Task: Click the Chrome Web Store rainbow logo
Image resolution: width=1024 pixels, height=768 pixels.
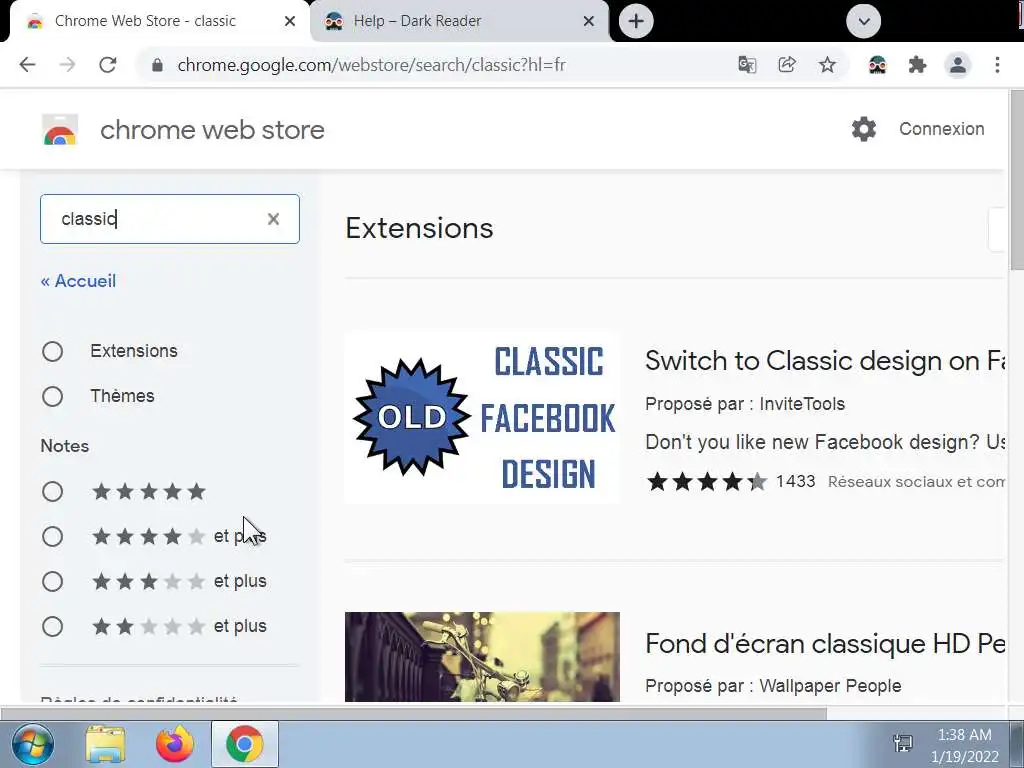Action: [59, 129]
